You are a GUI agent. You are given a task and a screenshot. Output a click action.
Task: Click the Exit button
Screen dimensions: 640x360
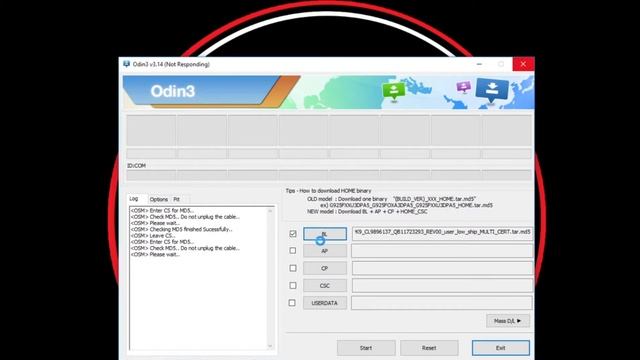click(501, 348)
